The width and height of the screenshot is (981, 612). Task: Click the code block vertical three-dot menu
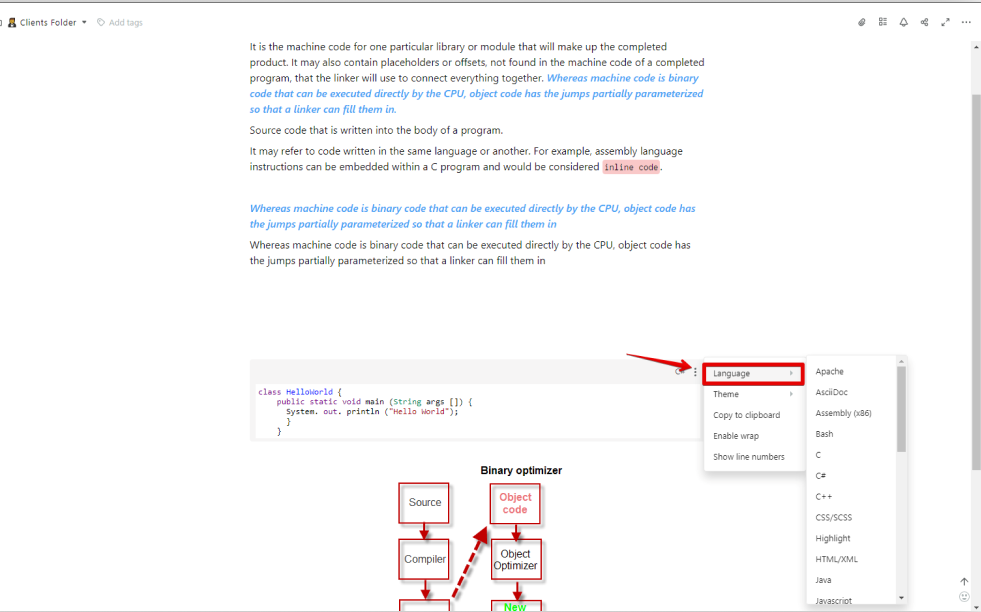(x=695, y=372)
